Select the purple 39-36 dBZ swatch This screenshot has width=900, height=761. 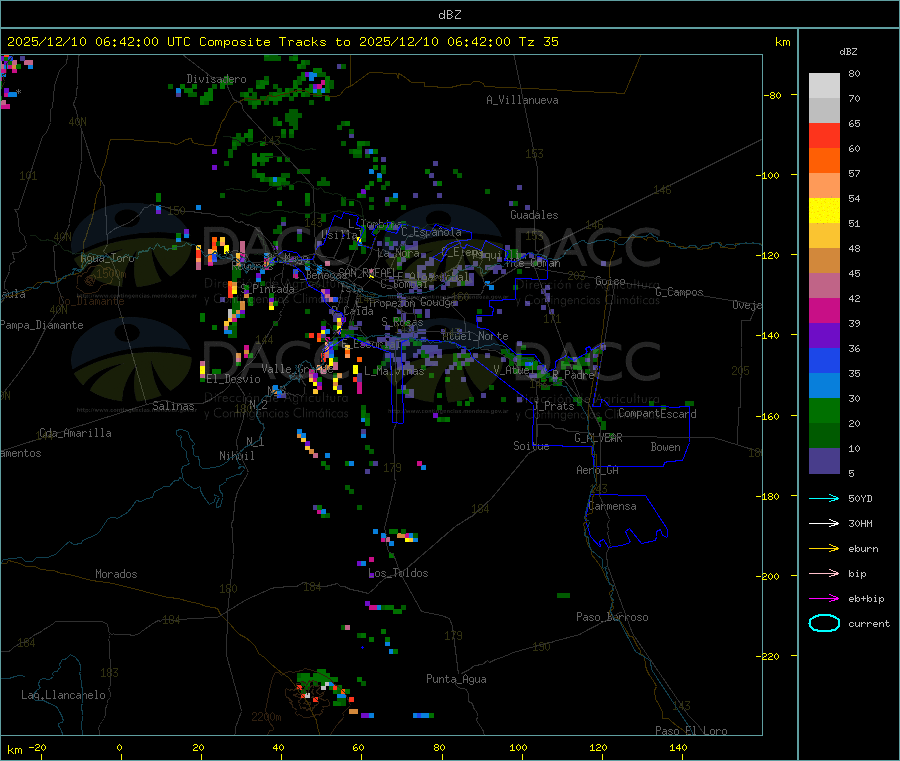(824, 336)
